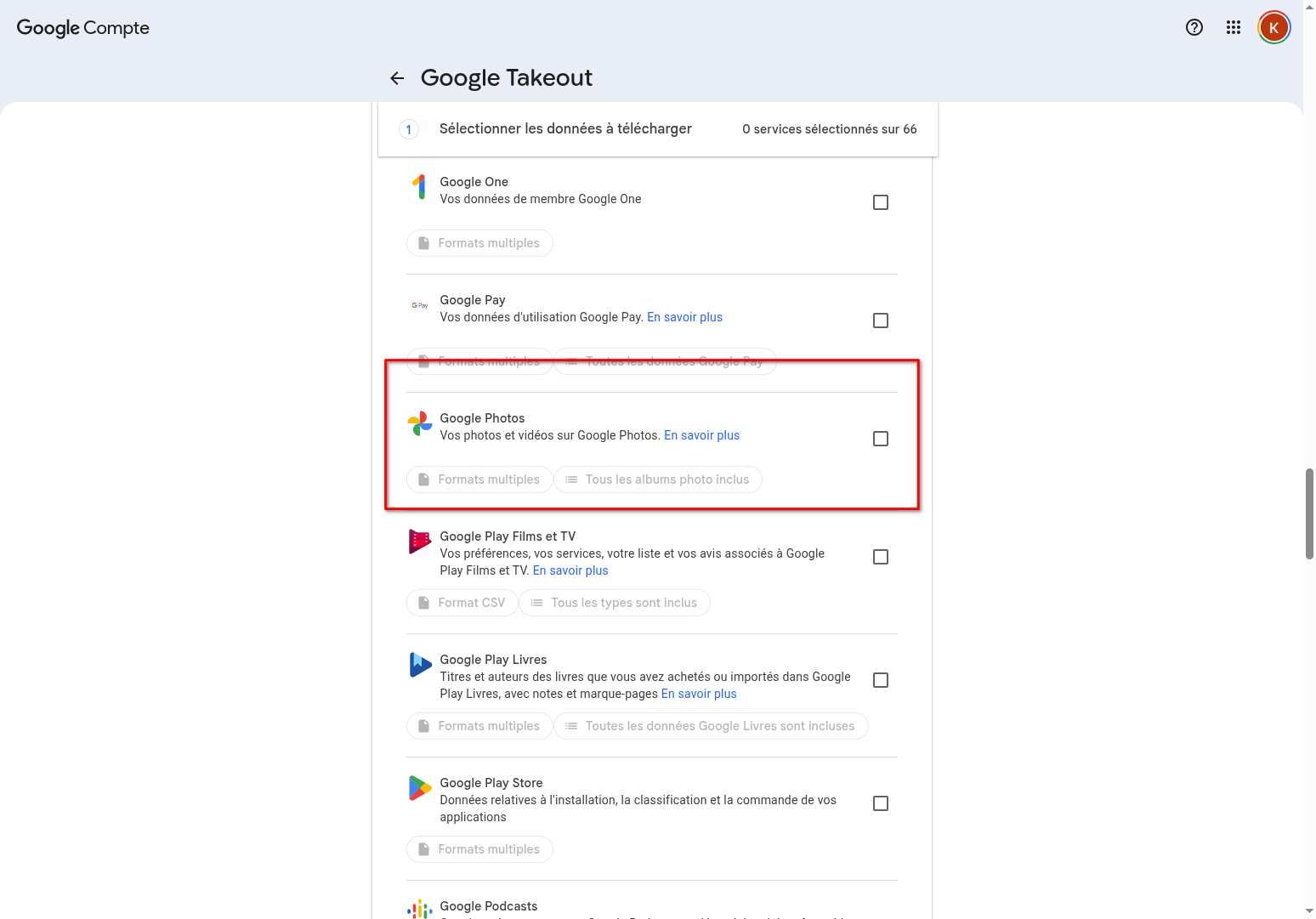Click Tous les albums photo inclus

[658, 479]
